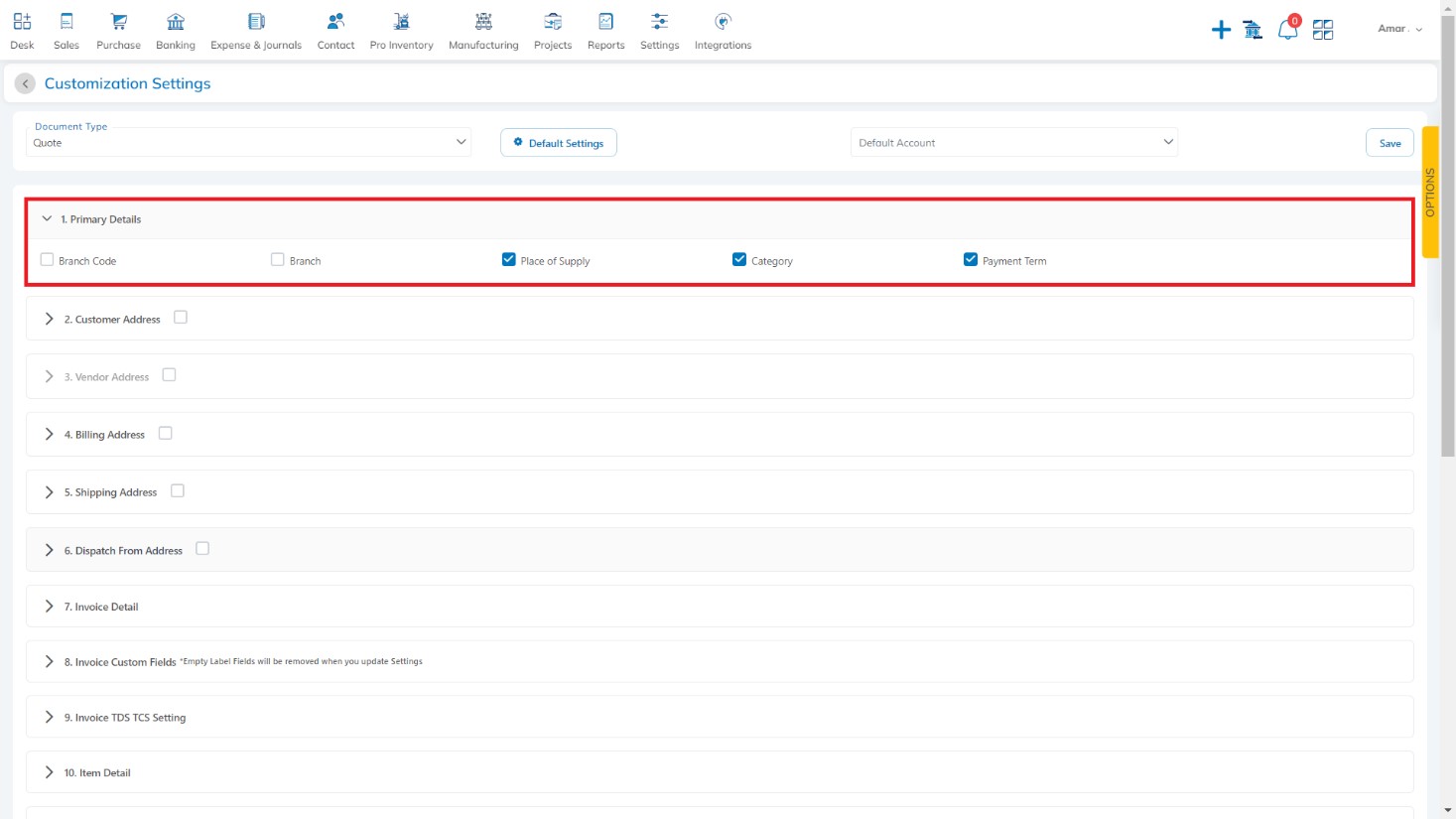Expand the Shipping Address section
1456x819 pixels.
(49, 491)
